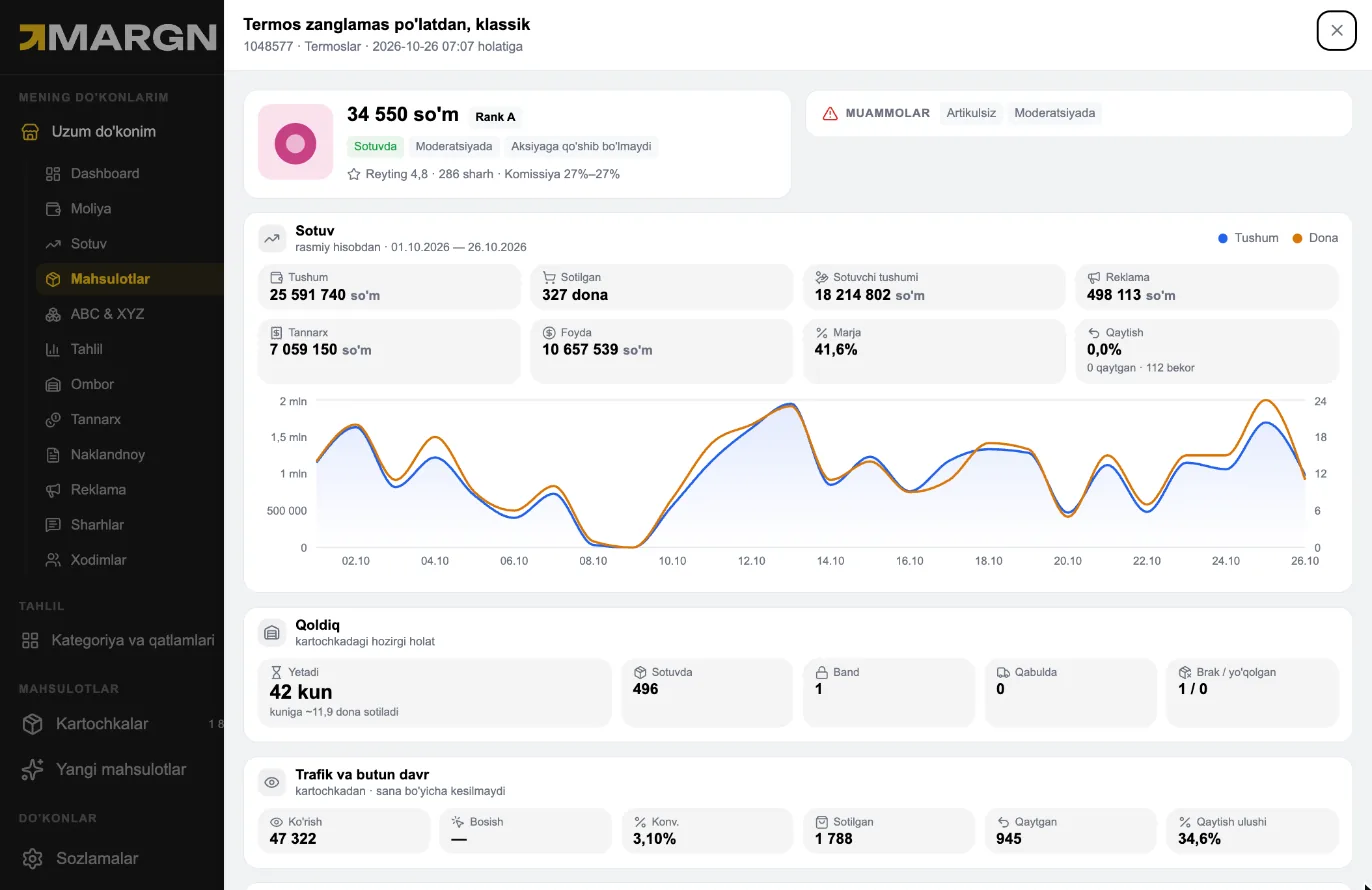The width and height of the screenshot is (1372, 890).
Task: Click the Trafik section eye icon
Action: 272,782
